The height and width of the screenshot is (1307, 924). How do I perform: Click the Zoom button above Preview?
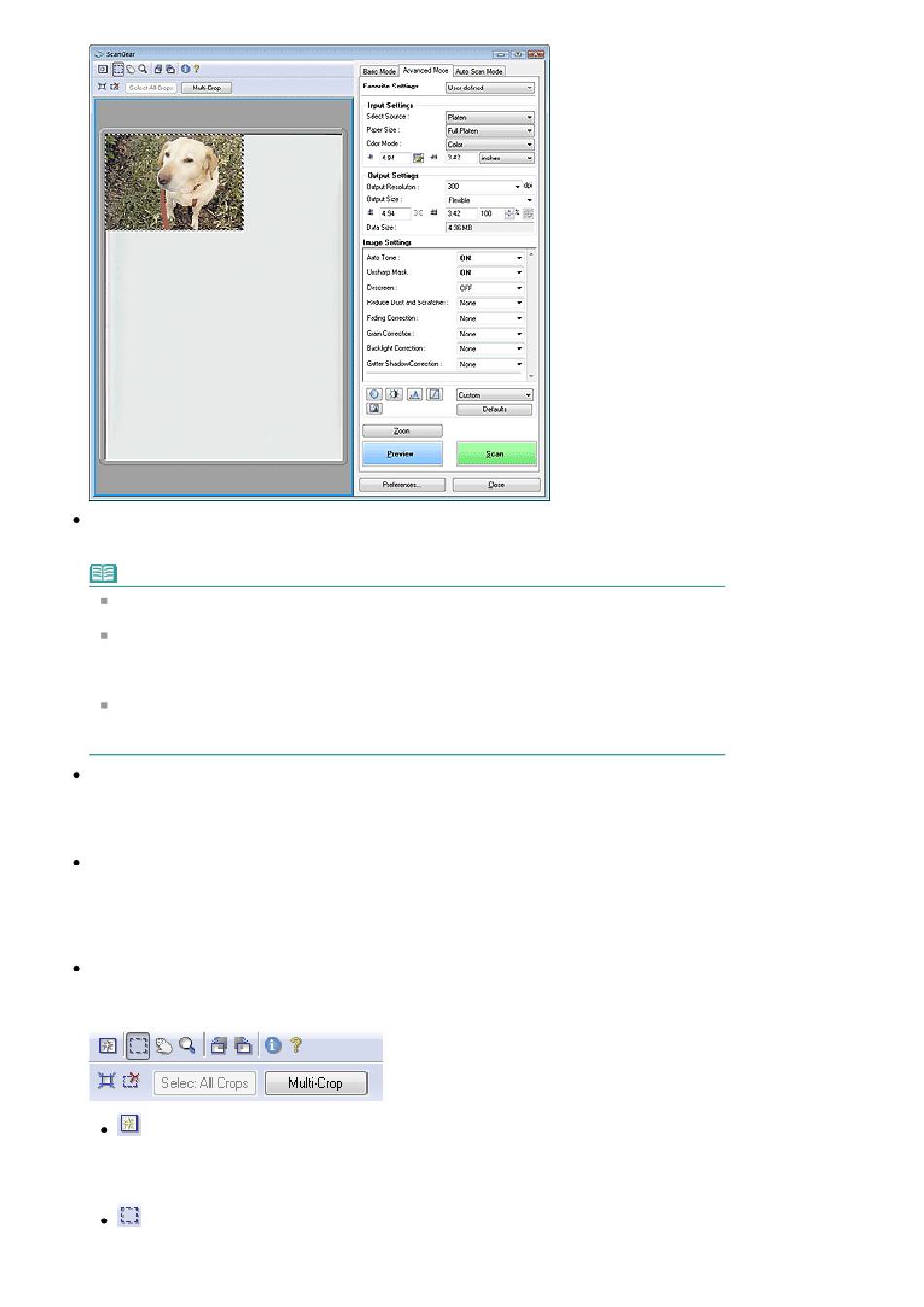pyautogui.click(x=402, y=431)
